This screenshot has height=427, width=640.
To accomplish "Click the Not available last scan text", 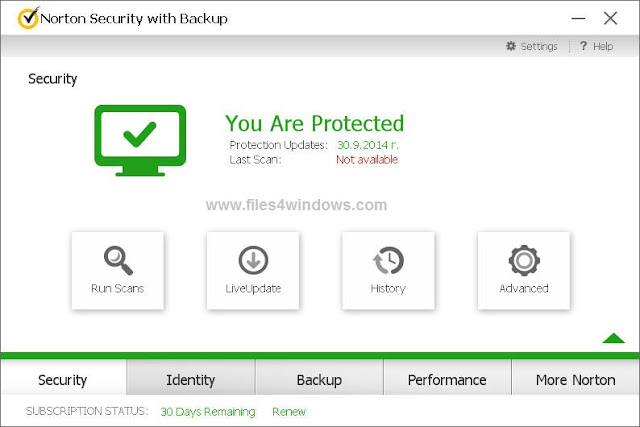I will pos(367,160).
